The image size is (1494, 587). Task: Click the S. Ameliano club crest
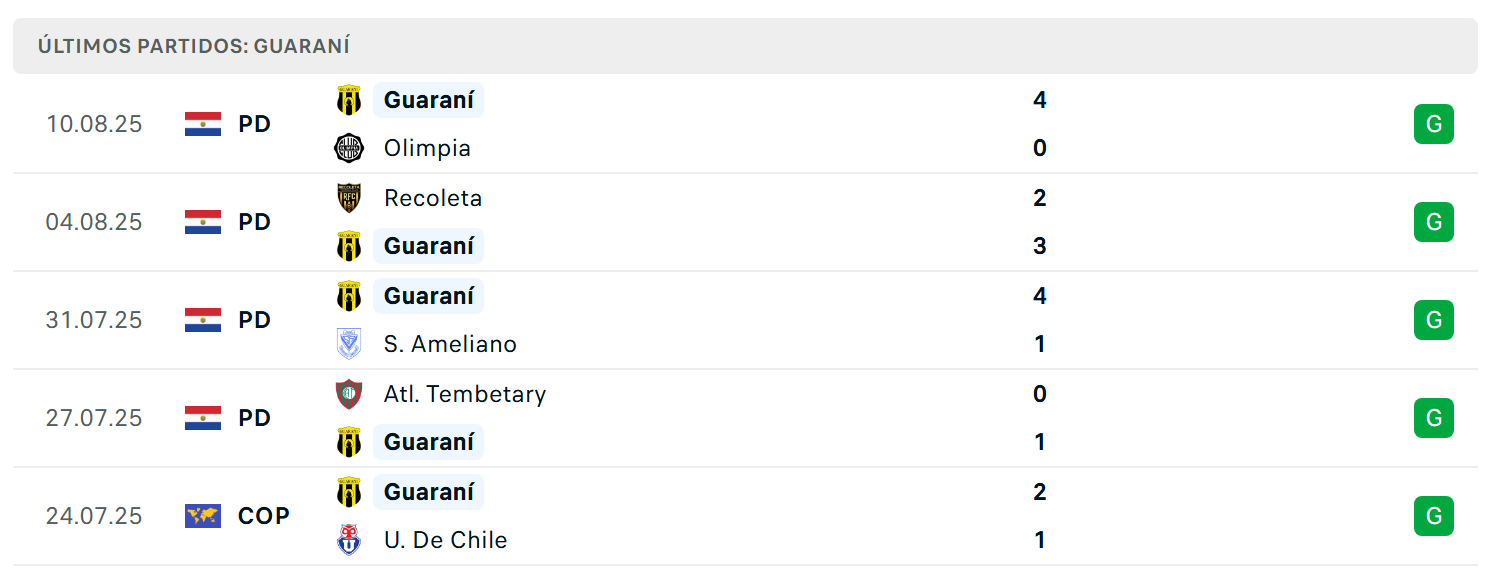point(349,344)
